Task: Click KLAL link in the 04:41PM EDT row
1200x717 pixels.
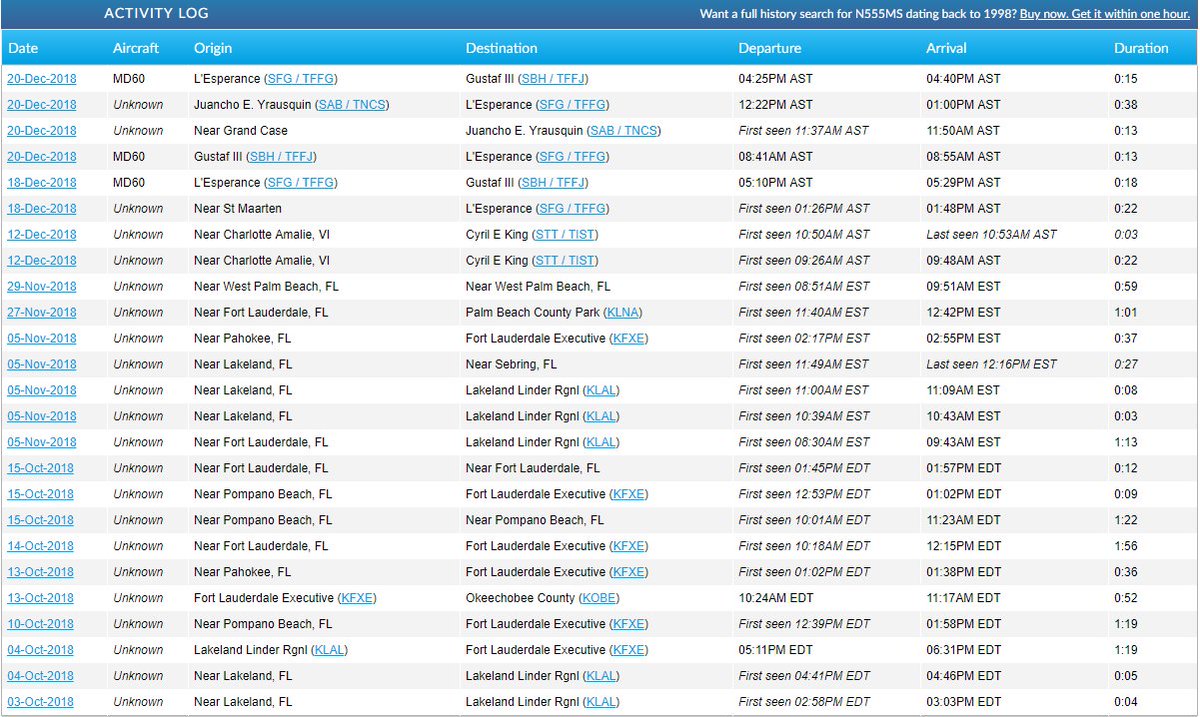Action: 601,677
